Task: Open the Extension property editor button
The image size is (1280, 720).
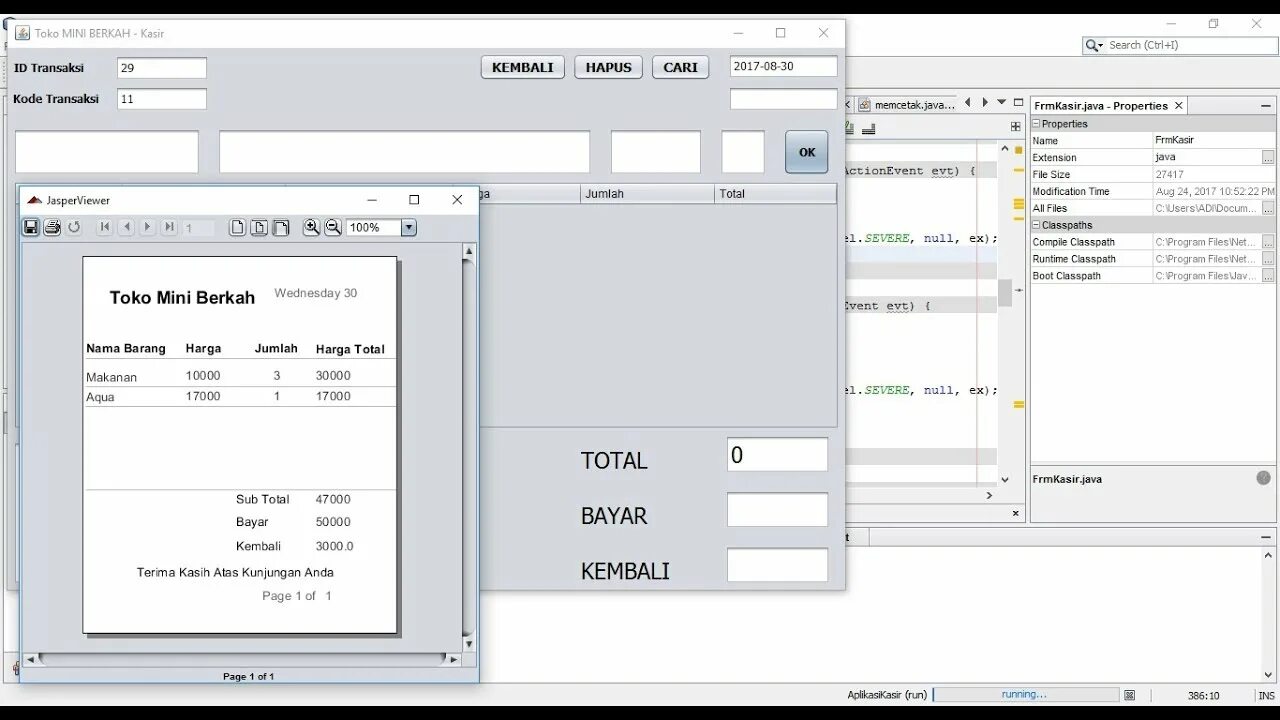Action: pyautogui.click(x=1268, y=157)
